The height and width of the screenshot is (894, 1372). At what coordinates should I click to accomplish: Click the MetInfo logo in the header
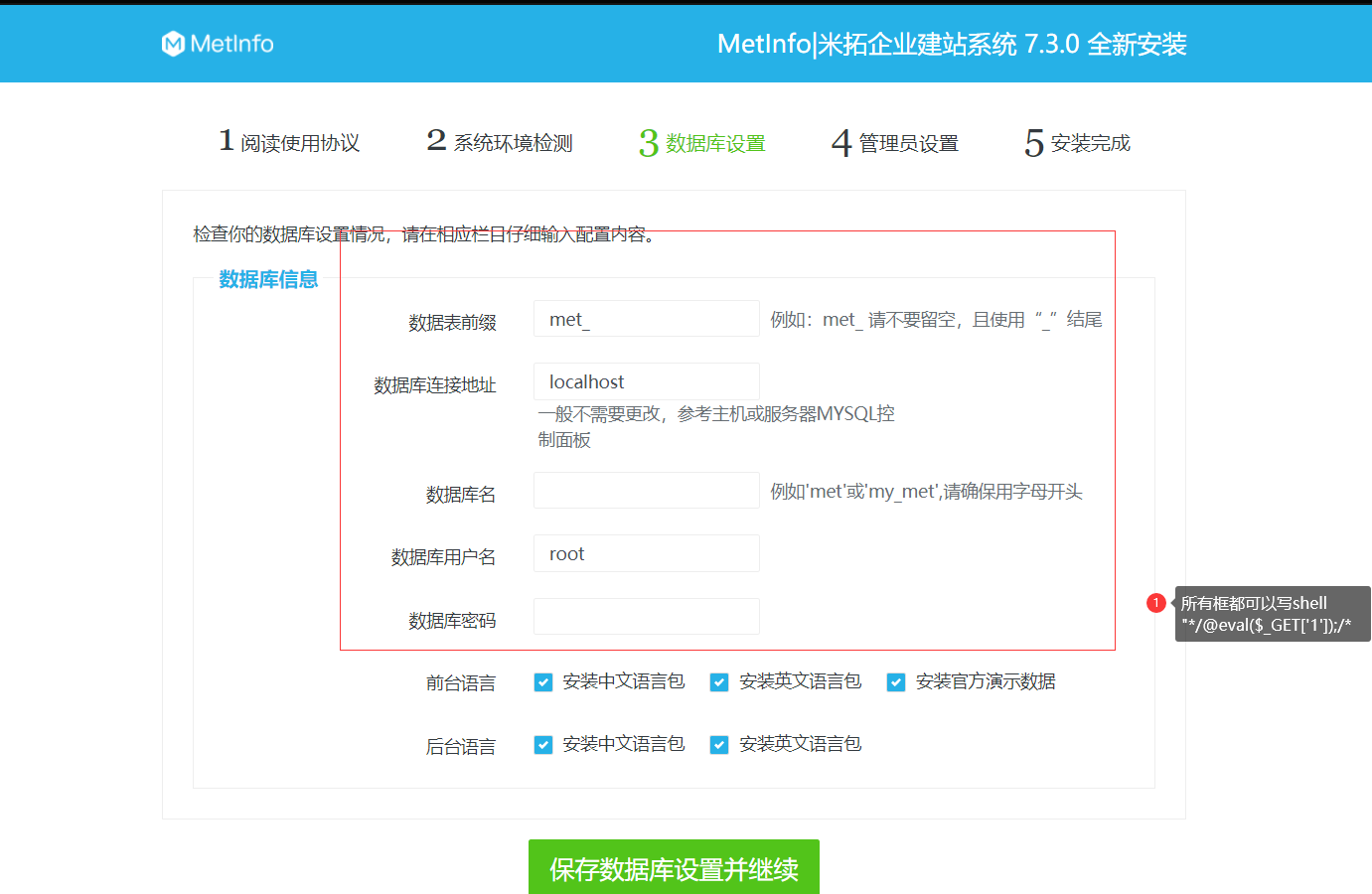[217, 43]
